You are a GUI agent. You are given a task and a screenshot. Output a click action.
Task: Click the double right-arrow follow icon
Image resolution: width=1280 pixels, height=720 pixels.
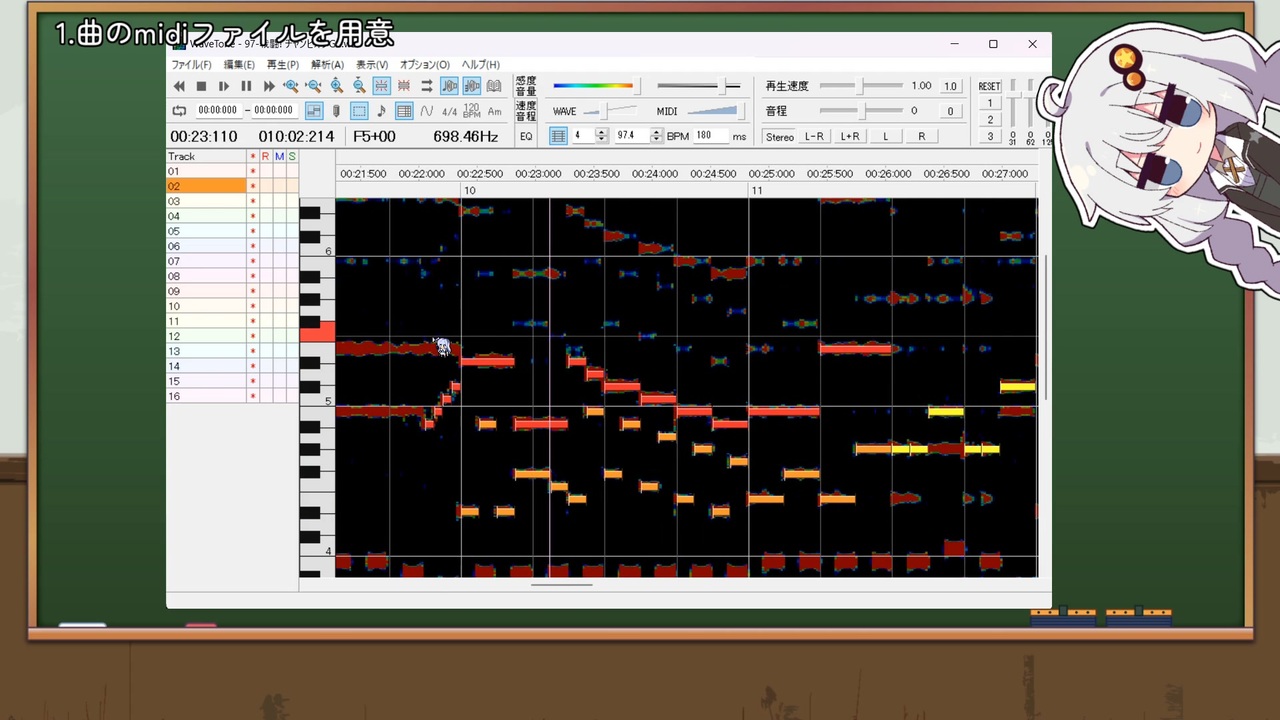(x=427, y=87)
